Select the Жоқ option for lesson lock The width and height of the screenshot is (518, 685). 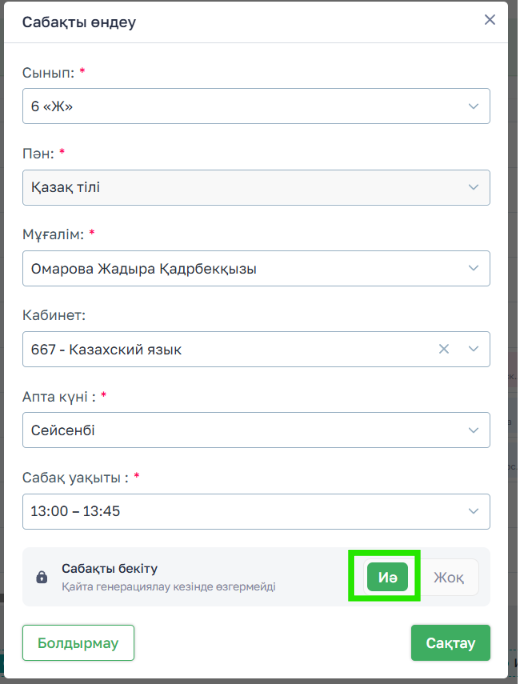click(x=449, y=577)
